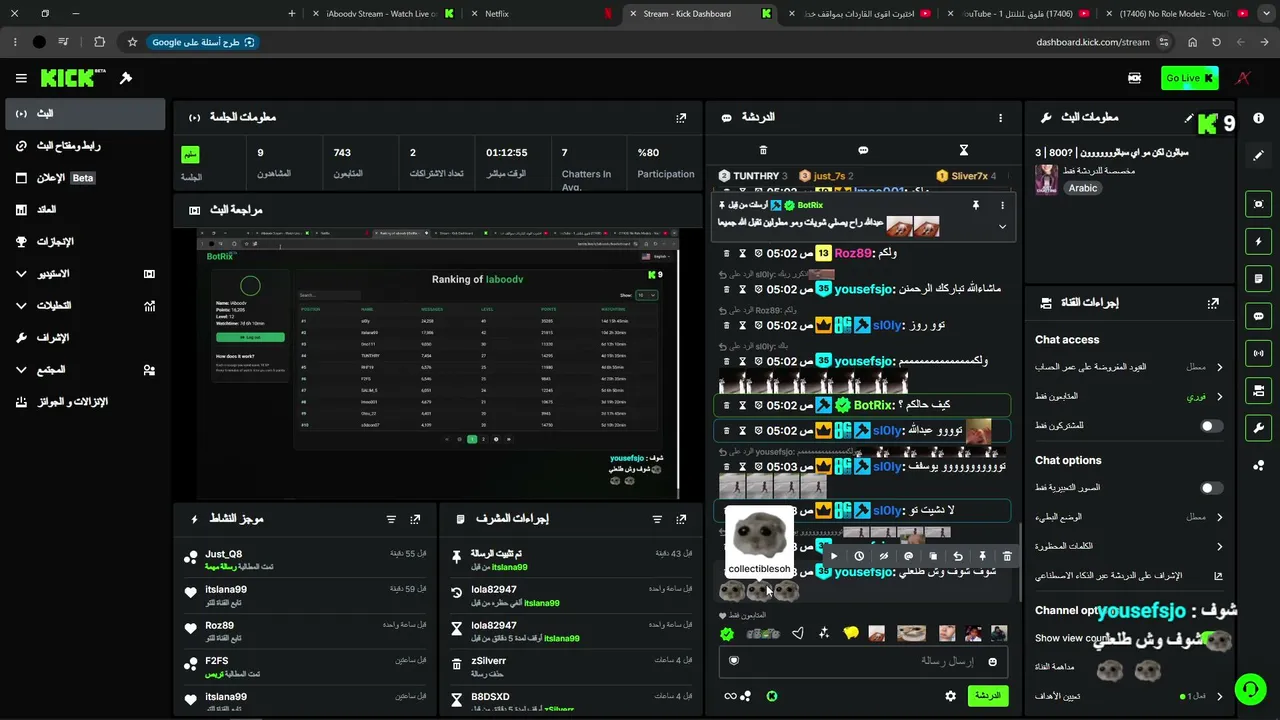Click the hourglass icon in the chat toolbar
Image resolution: width=1280 pixels, height=720 pixels.
964,150
